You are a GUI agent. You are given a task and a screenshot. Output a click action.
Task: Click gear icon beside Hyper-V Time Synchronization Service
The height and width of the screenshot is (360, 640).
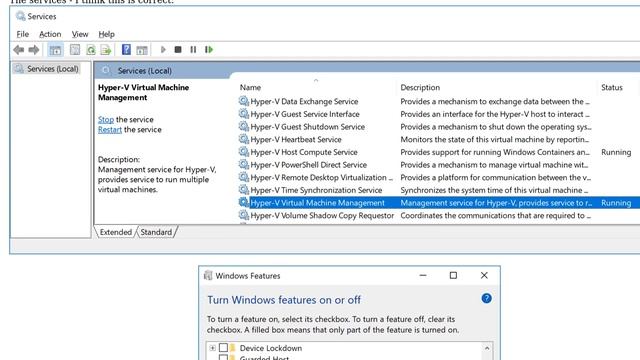coord(244,190)
